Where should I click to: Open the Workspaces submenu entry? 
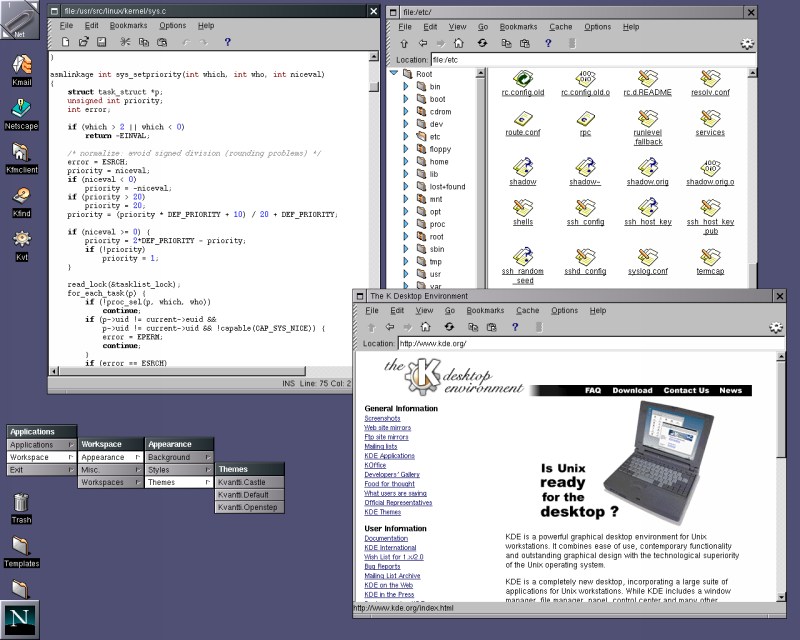coord(110,482)
